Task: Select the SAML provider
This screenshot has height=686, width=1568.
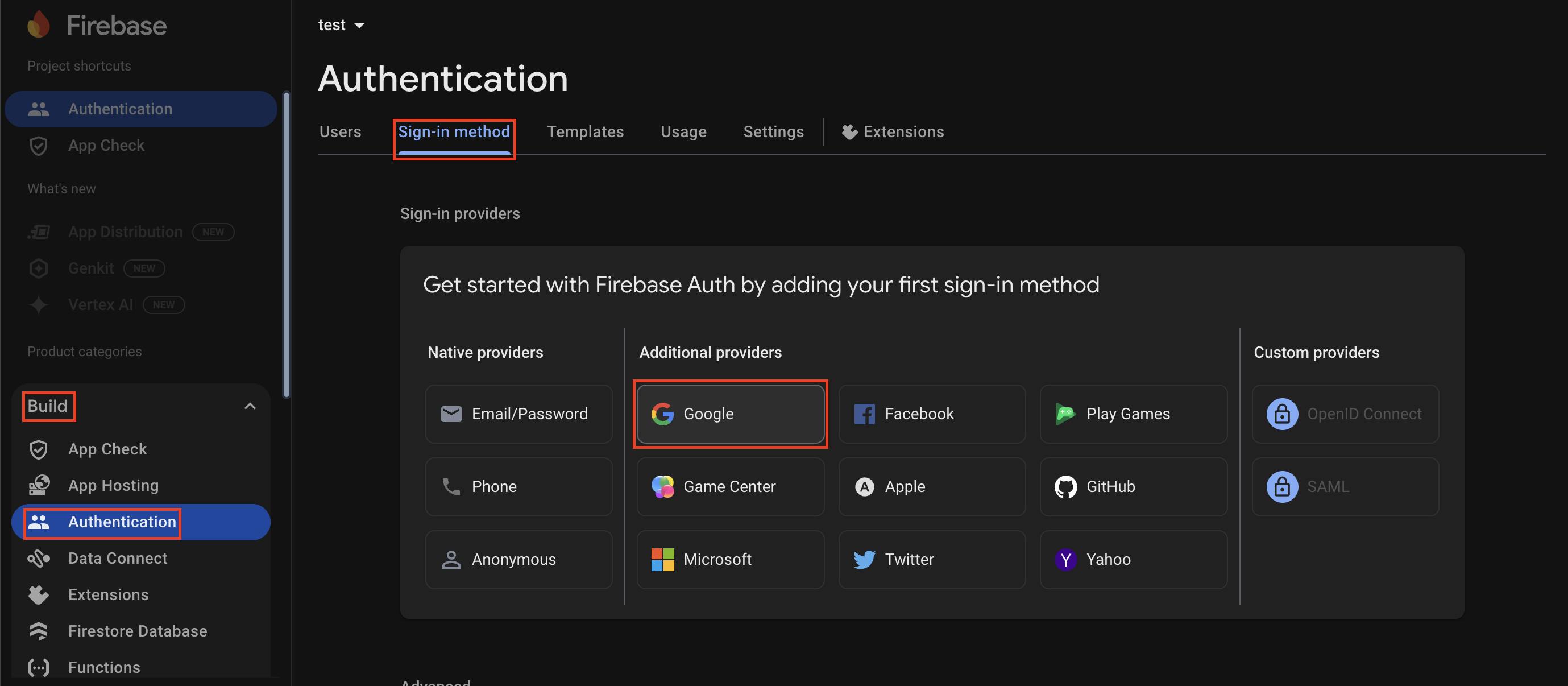Action: tap(1345, 487)
